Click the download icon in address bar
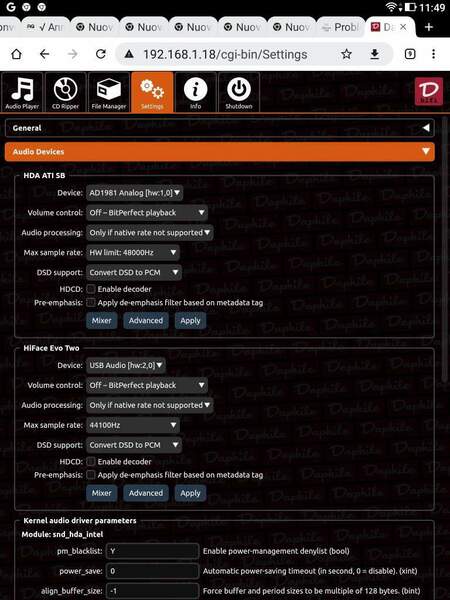 pos(375,54)
